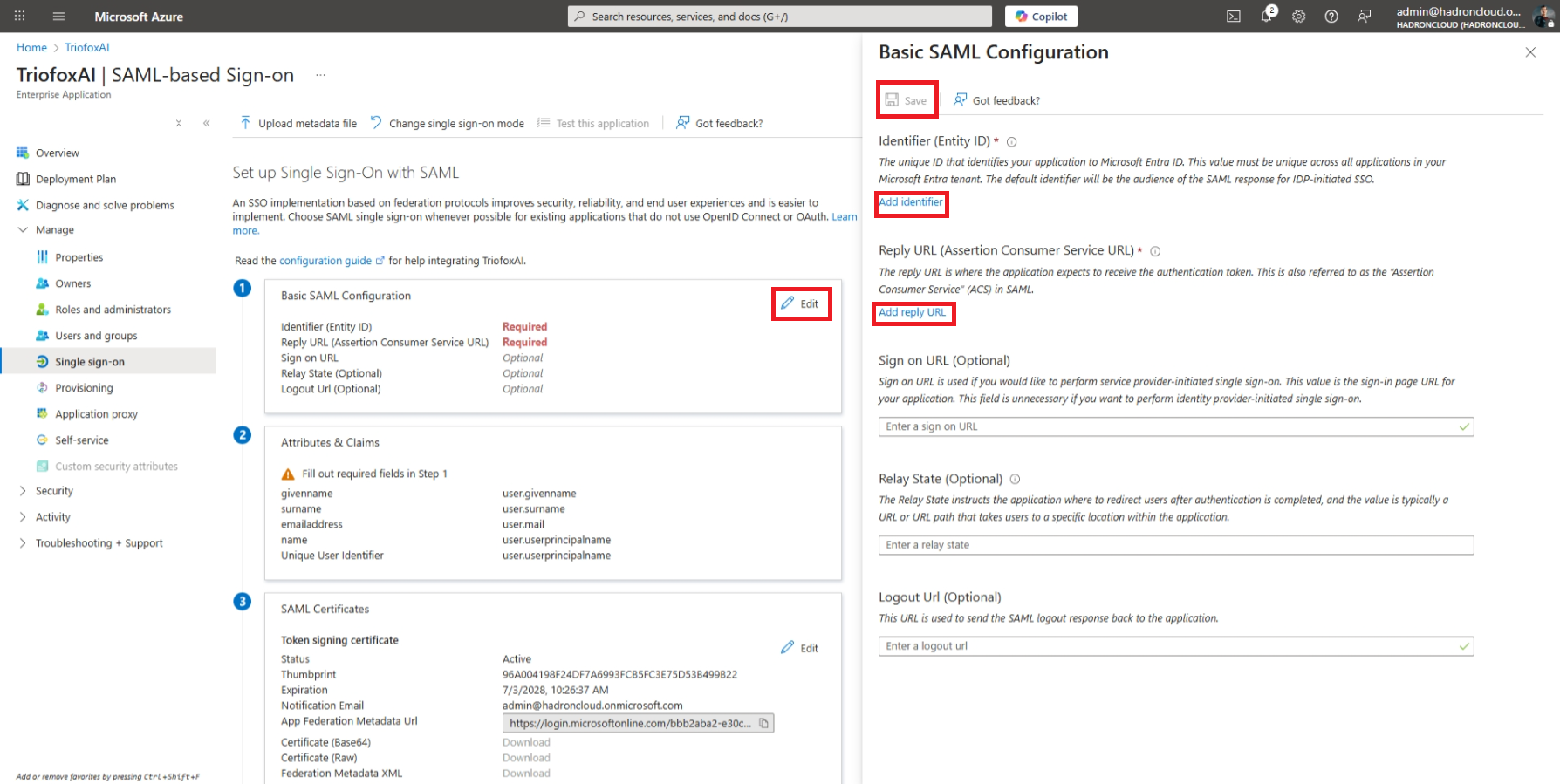Click the sign on URL input field
This screenshot has width=1560, height=784.
coord(1176,426)
